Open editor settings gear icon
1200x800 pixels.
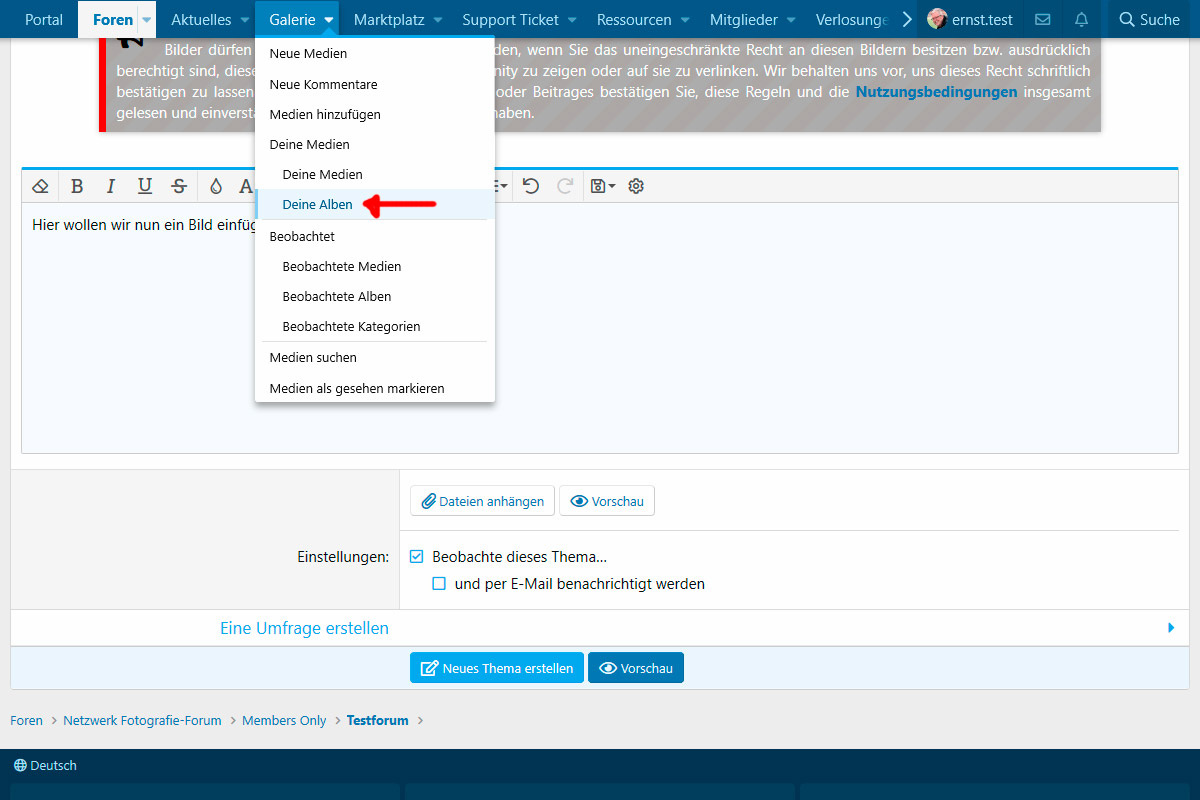click(636, 186)
